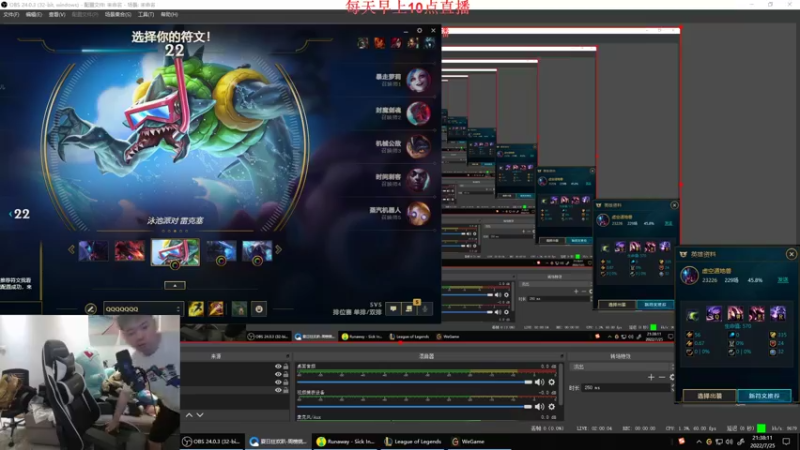
Task: Switch to OBS 24.0.3 in the taskbar
Action: pos(213,442)
